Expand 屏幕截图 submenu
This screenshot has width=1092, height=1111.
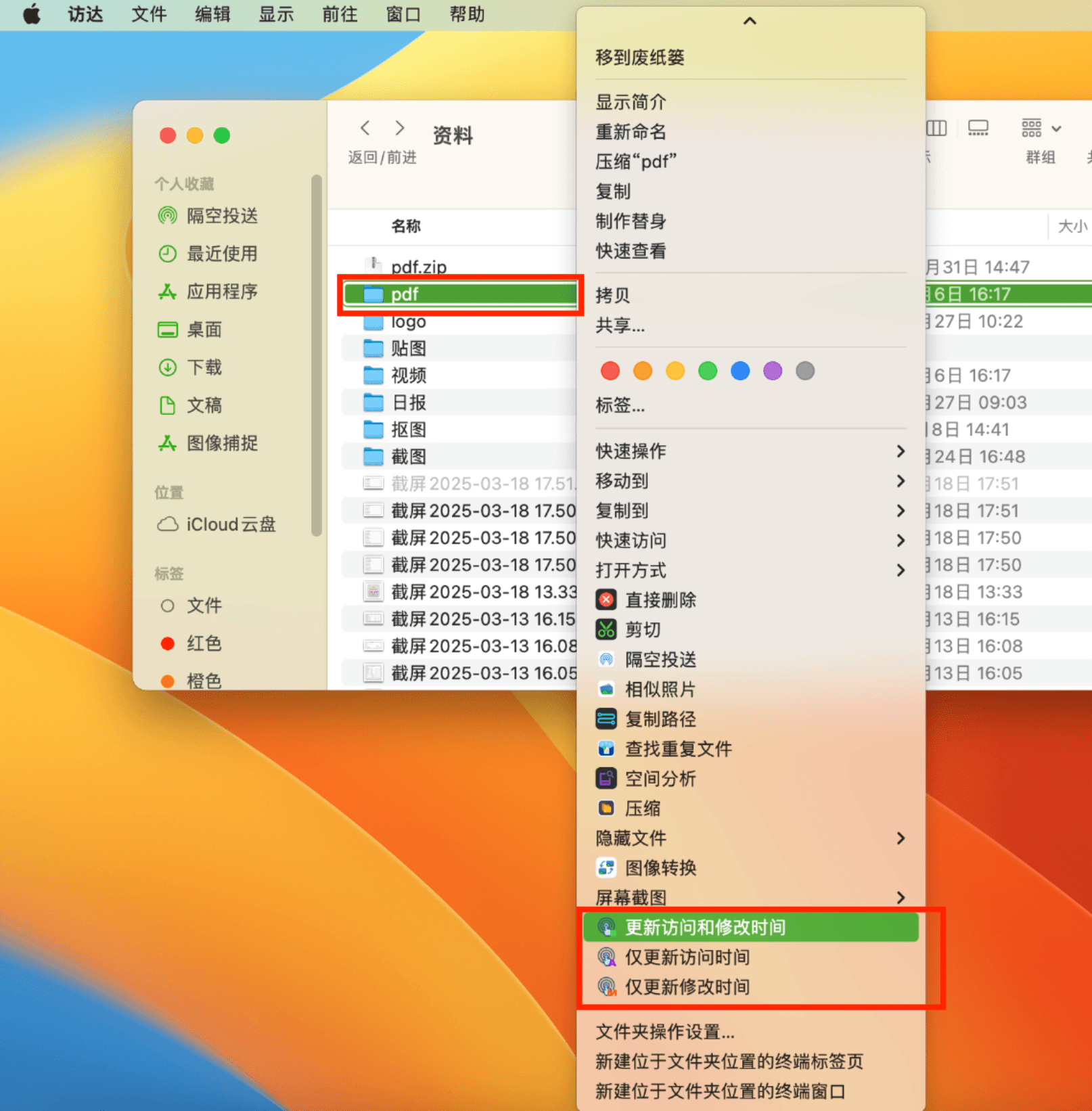(x=750, y=898)
